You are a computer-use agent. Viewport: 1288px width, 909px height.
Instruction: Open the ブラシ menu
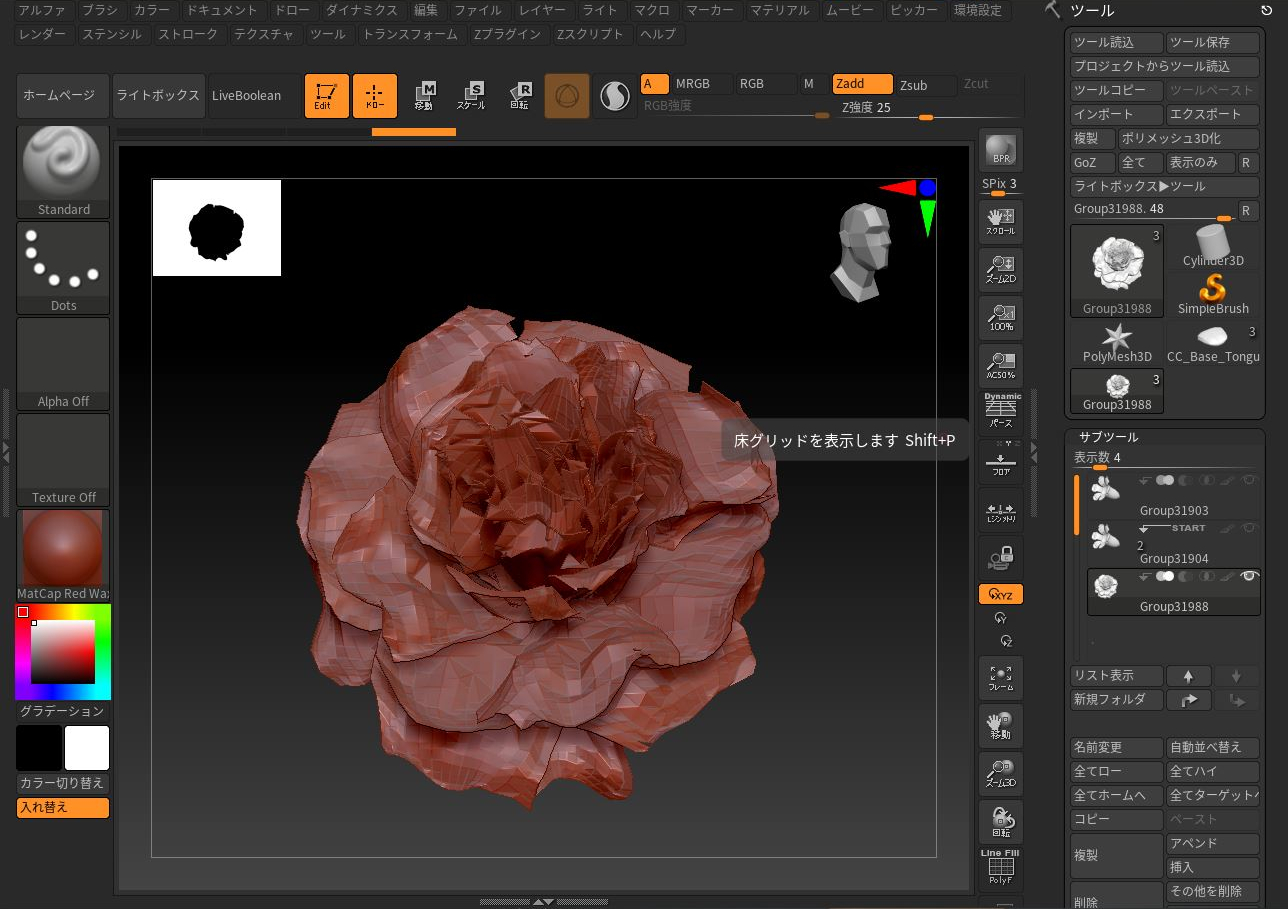click(x=99, y=11)
